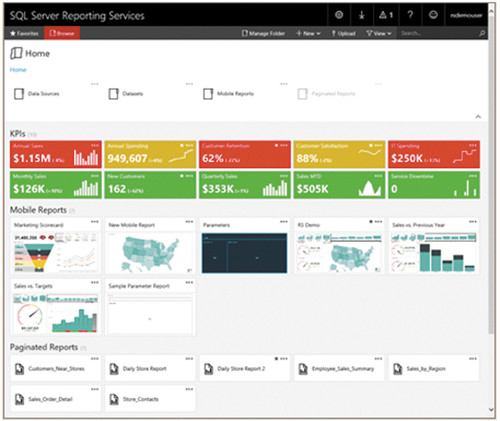500x421 pixels.
Task: Open the Customer Satisfaction KPI tile
Action: coord(339,154)
